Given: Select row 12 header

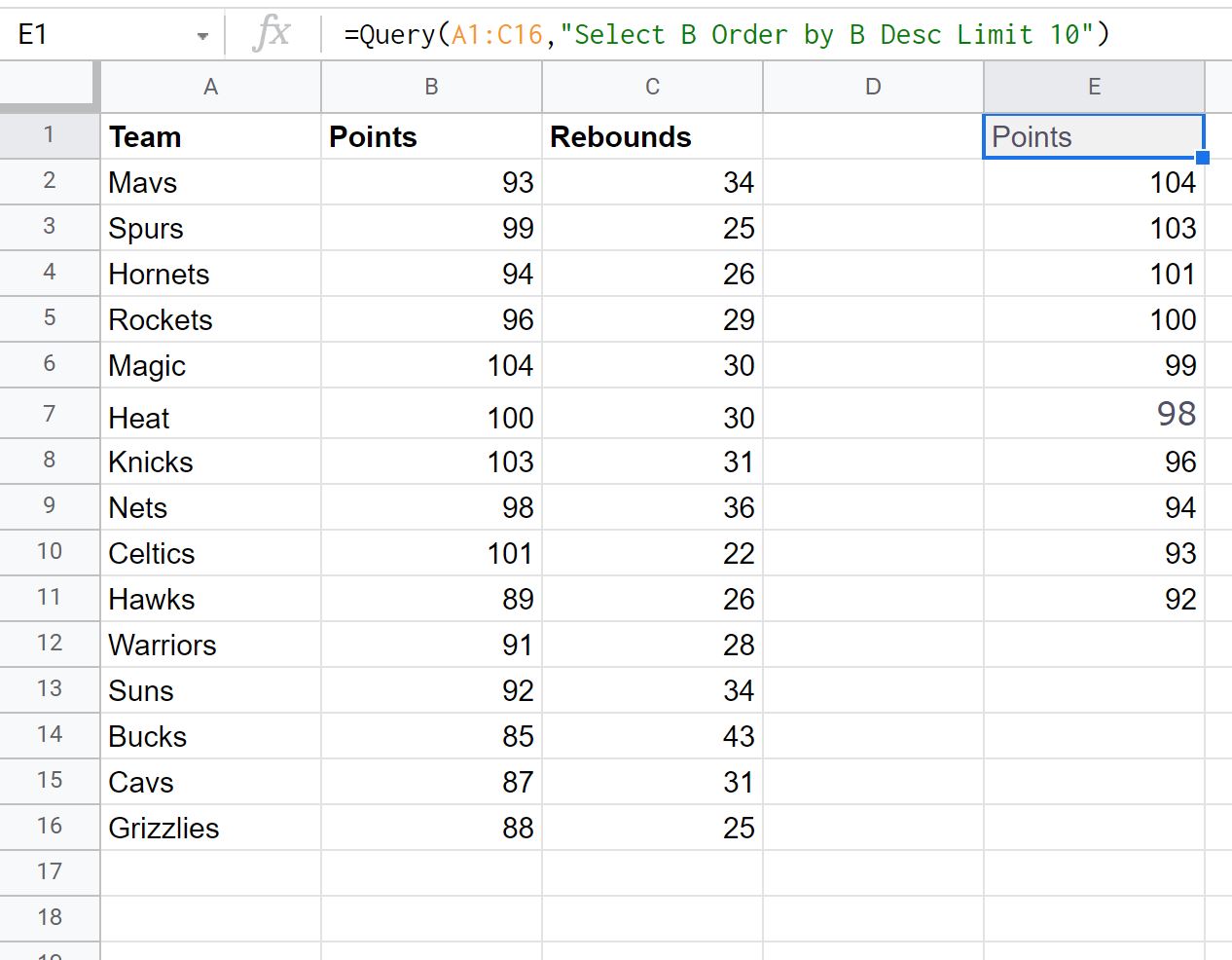Looking at the screenshot, I should coord(49,644).
